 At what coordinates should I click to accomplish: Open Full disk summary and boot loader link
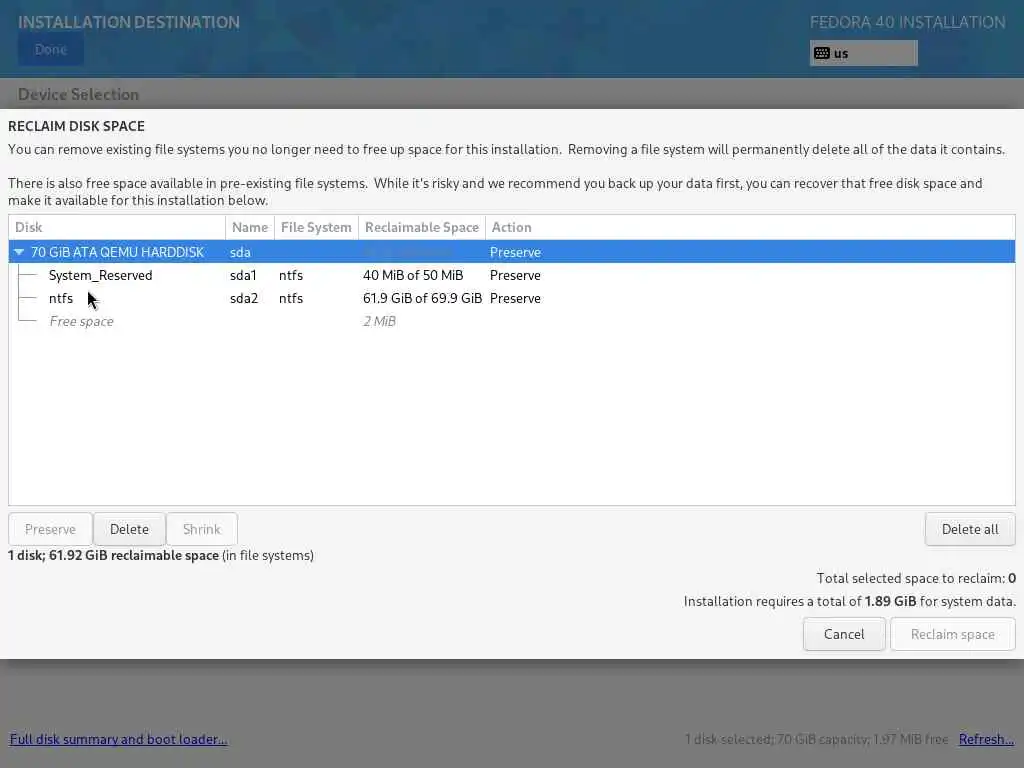click(118, 739)
